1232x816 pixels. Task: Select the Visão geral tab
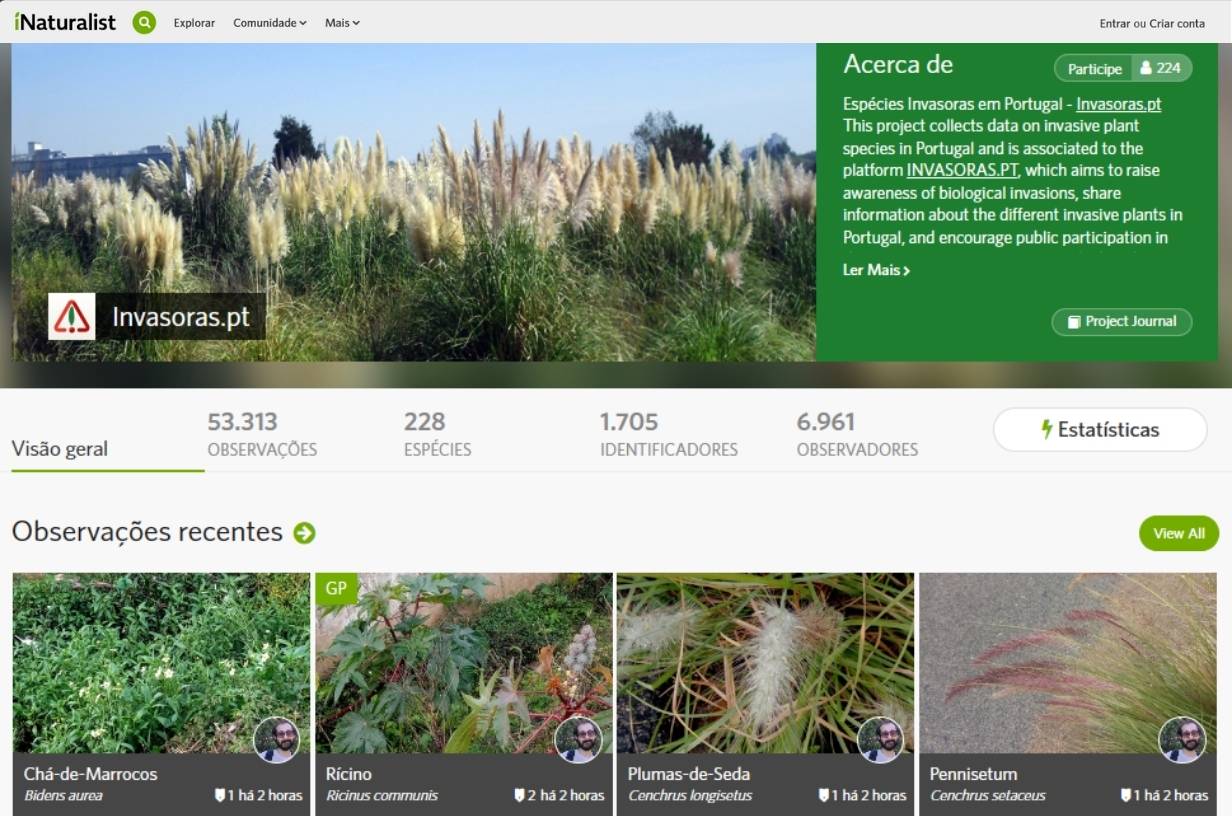point(60,449)
